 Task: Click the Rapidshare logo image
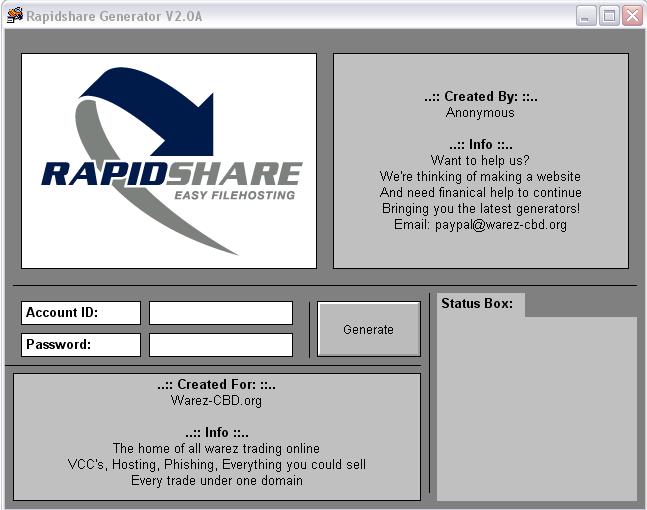(169, 161)
